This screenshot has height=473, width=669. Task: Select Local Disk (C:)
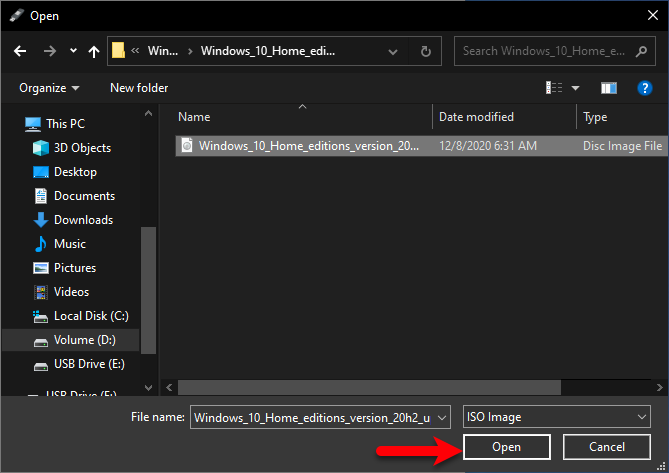[91, 316]
